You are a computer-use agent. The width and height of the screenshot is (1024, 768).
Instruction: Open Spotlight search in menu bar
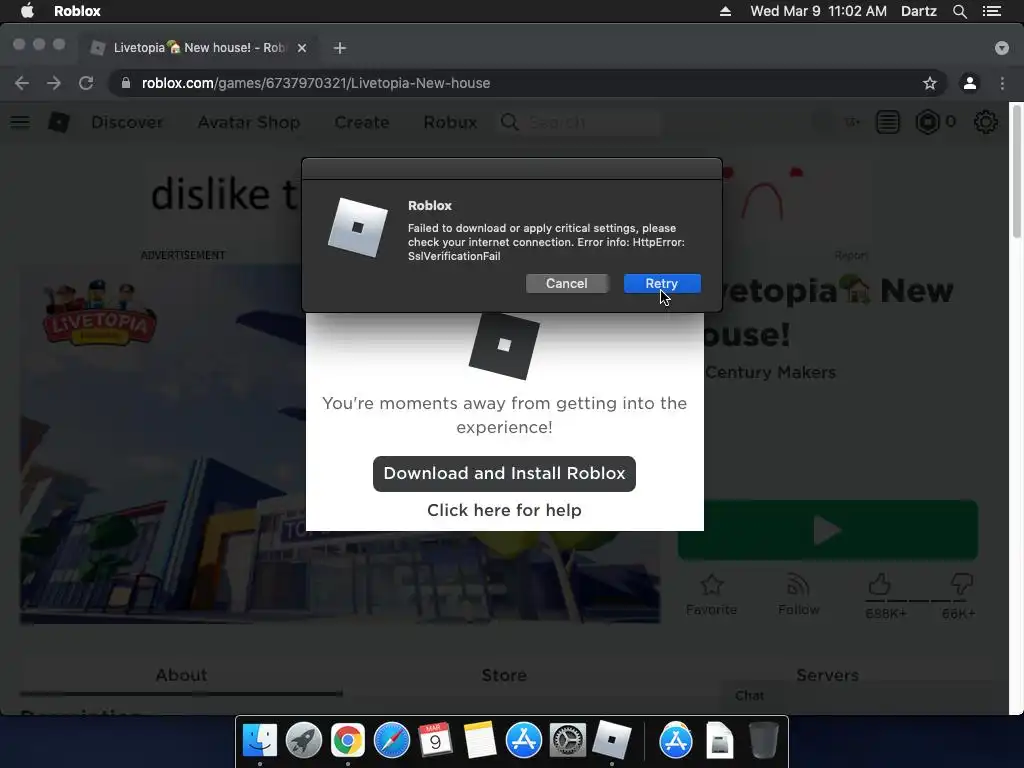click(959, 11)
